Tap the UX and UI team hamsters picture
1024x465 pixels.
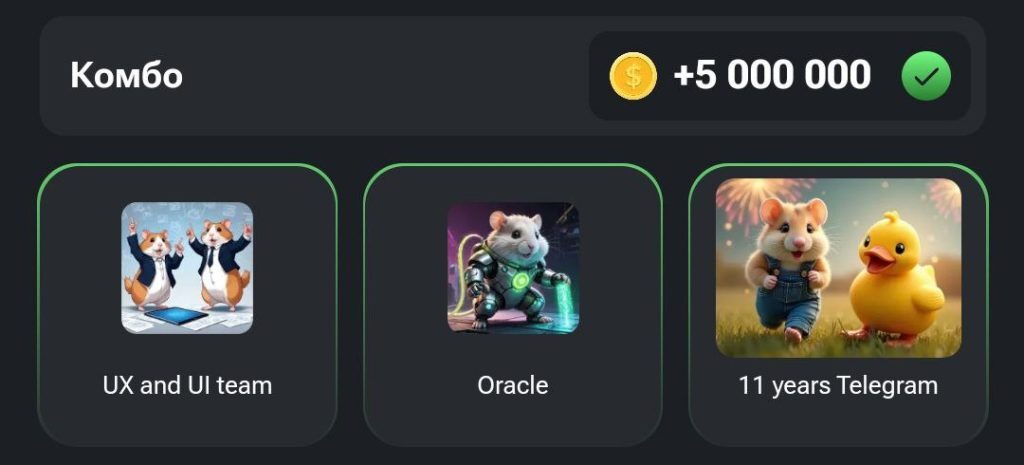pyautogui.click(x=187, y=268)
